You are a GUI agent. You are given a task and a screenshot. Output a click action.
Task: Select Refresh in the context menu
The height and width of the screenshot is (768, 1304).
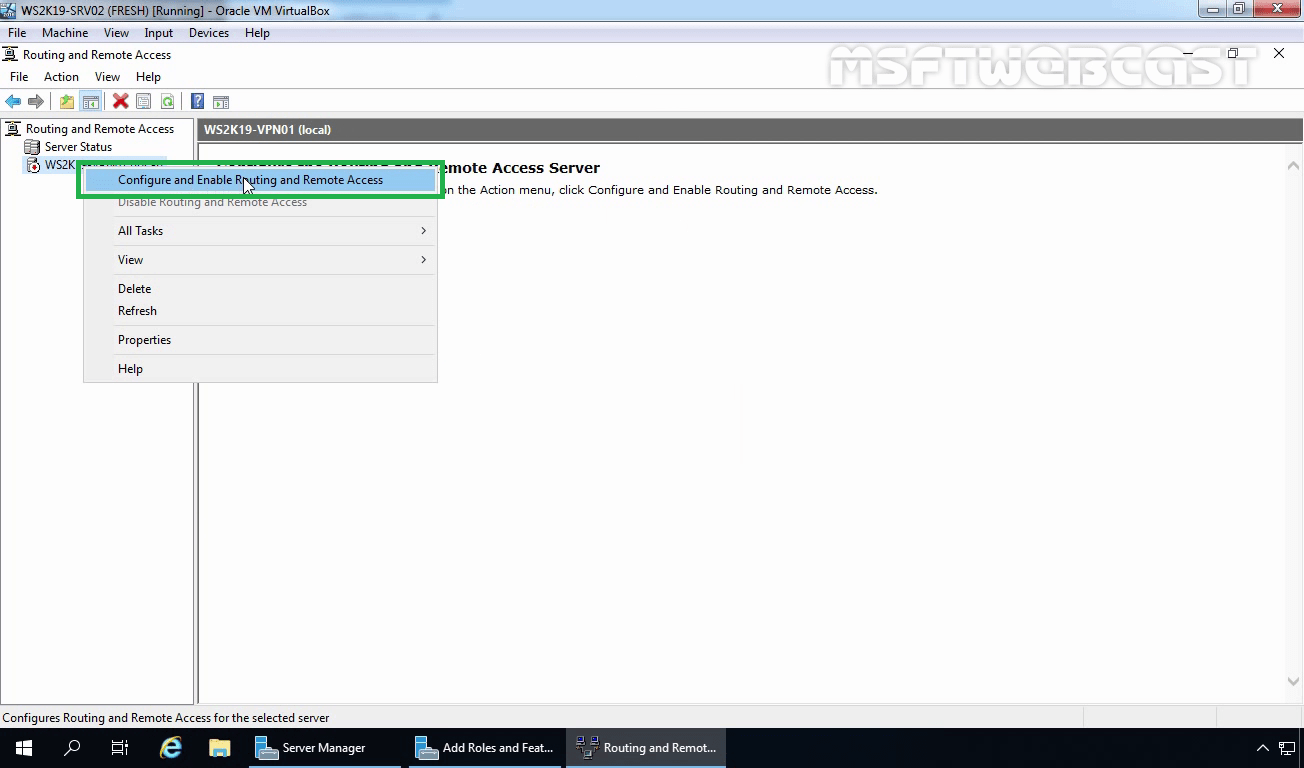click(x=260, y=311)
